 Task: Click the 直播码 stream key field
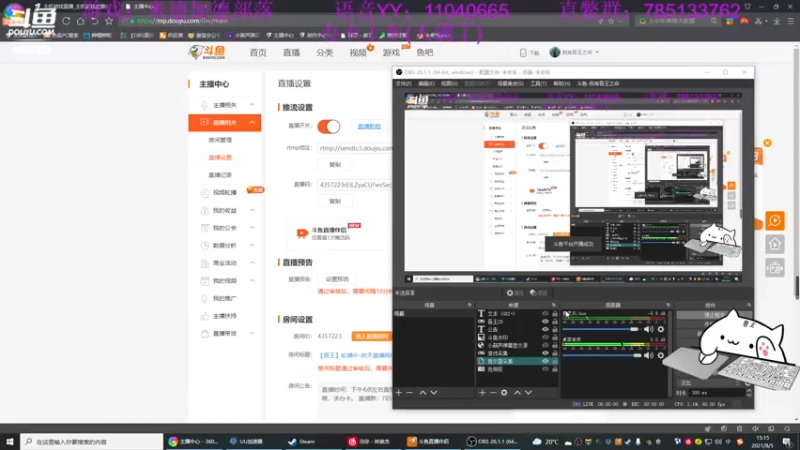coord(355,185)
